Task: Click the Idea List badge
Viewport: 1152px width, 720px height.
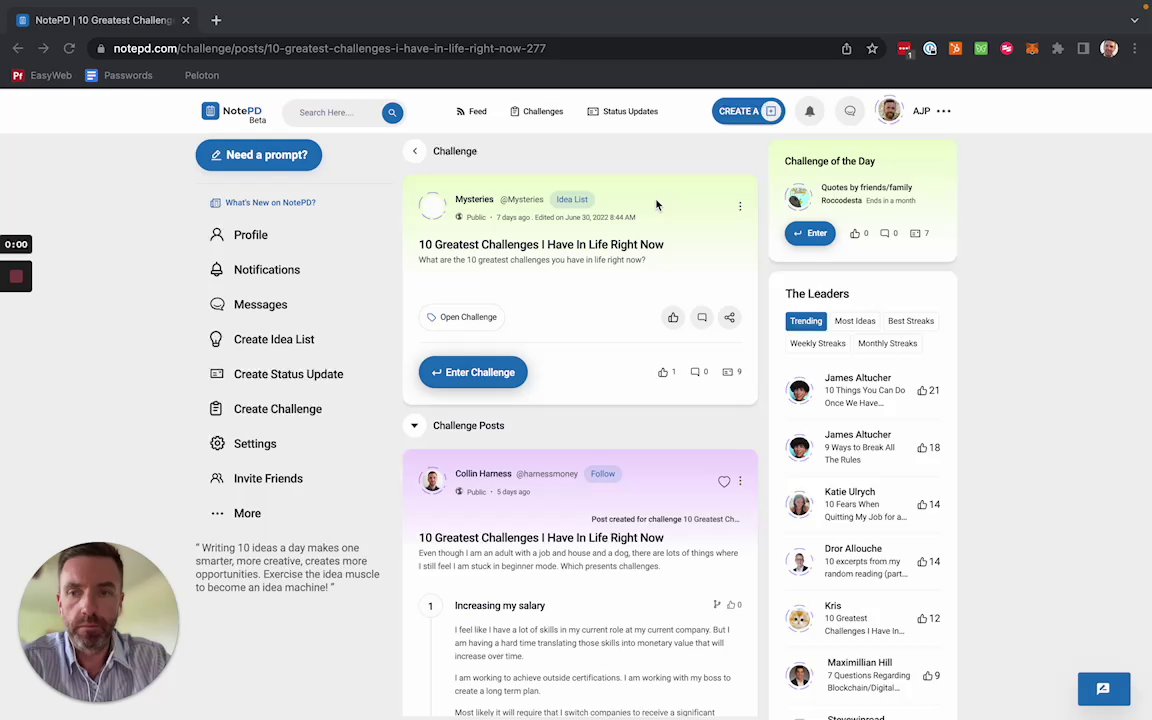Action: point(572,200)
